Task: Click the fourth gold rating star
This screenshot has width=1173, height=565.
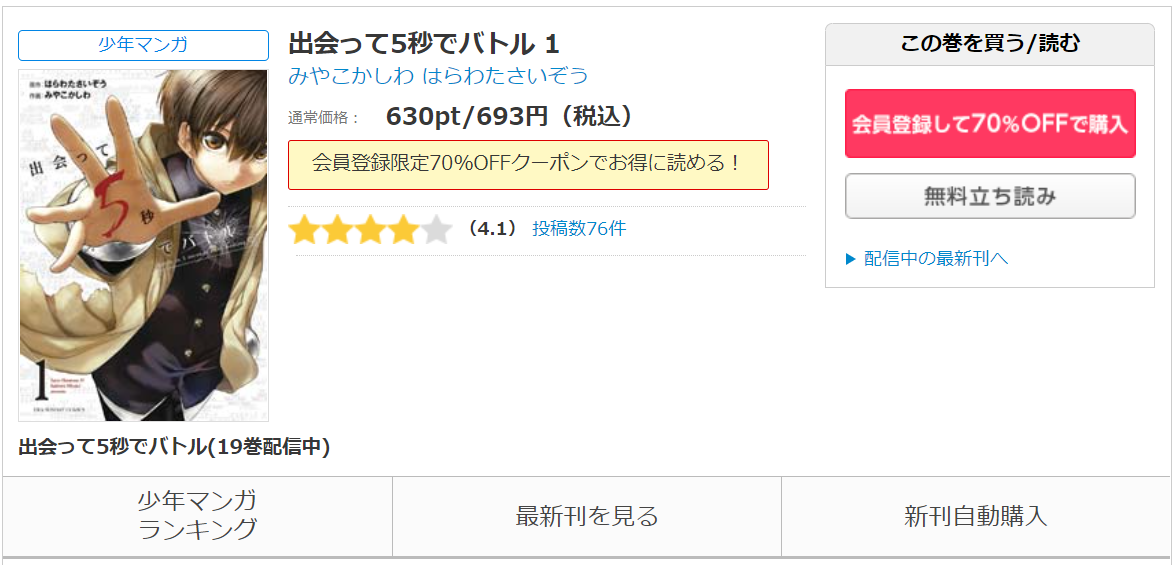Action: (402, 230)
